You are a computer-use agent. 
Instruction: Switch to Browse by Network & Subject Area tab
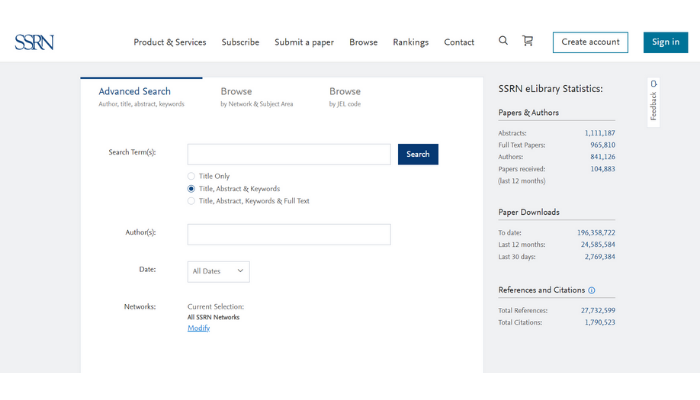[x=257, y=96]
